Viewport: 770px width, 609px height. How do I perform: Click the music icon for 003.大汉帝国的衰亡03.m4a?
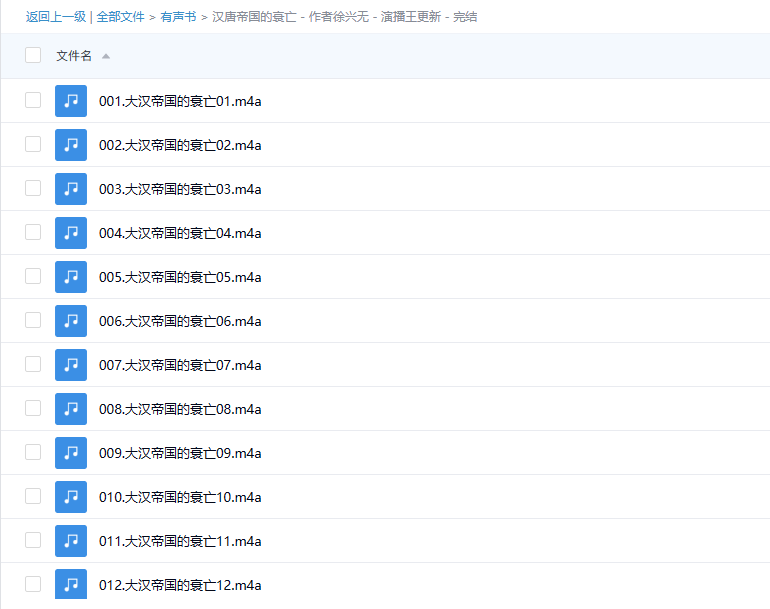coord(71,189)
